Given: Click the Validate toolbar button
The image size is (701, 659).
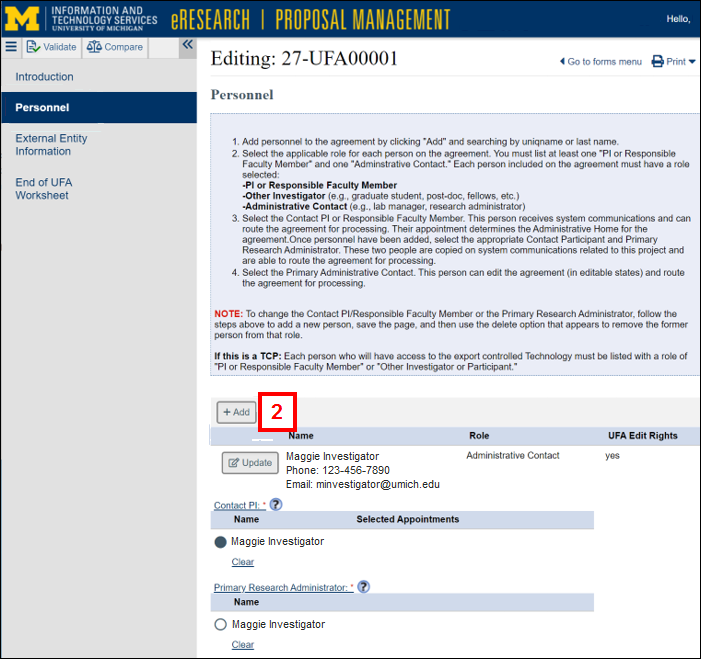Looking at the screenshot, I should tap(52, 47).
